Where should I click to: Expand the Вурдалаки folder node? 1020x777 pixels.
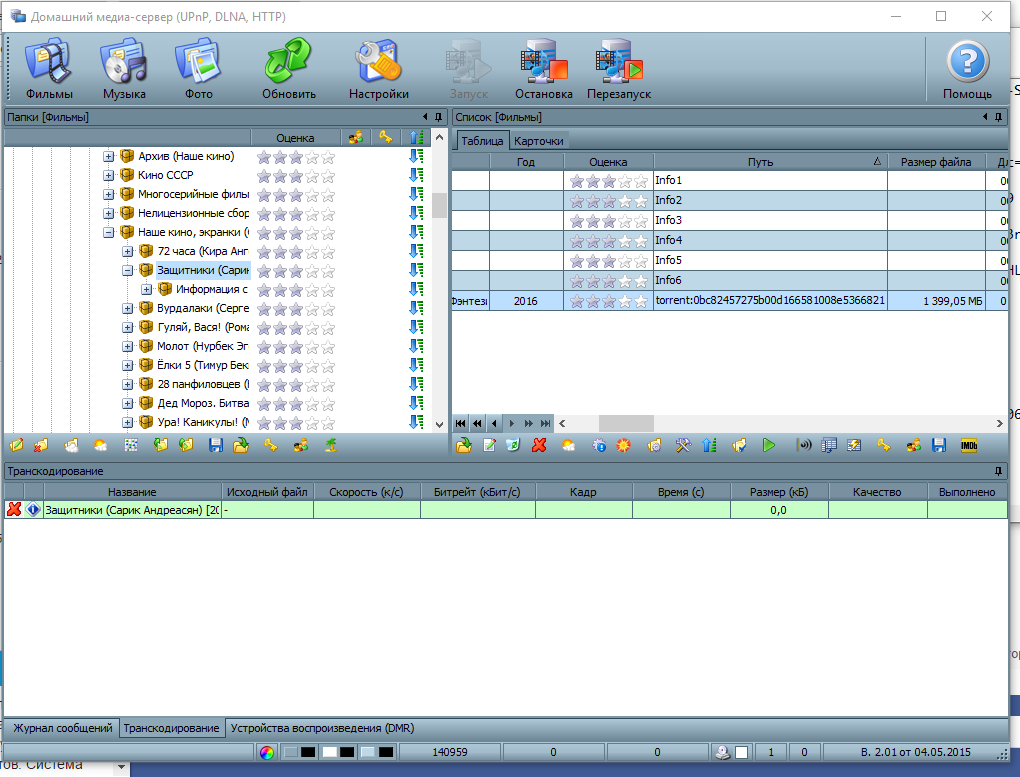128,308
